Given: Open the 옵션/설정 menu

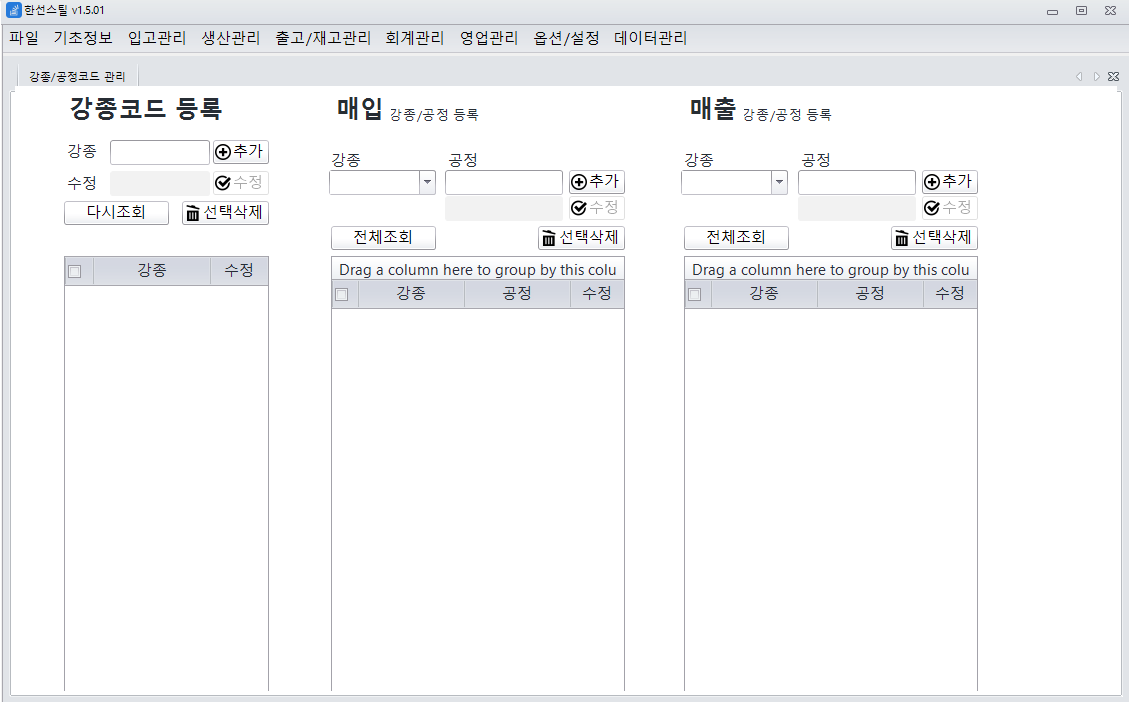Looking at the screenshot, I should [566, 38].
